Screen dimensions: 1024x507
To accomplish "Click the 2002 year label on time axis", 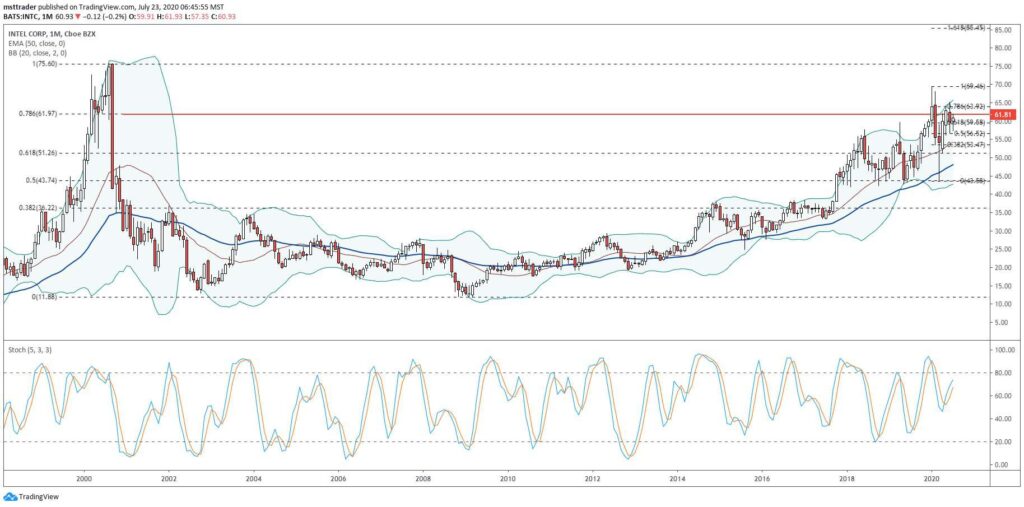I will [x=169, y=478].
